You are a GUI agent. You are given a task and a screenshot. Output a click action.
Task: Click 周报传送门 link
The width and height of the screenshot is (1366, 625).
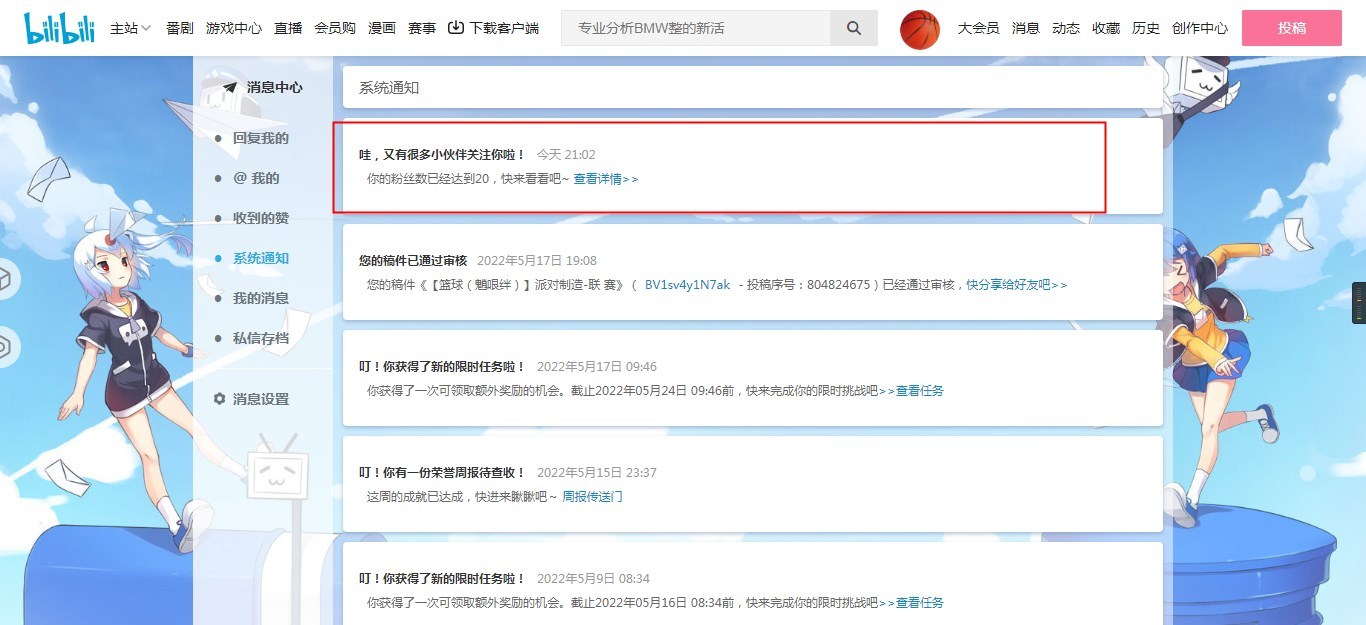click(592, 497)
